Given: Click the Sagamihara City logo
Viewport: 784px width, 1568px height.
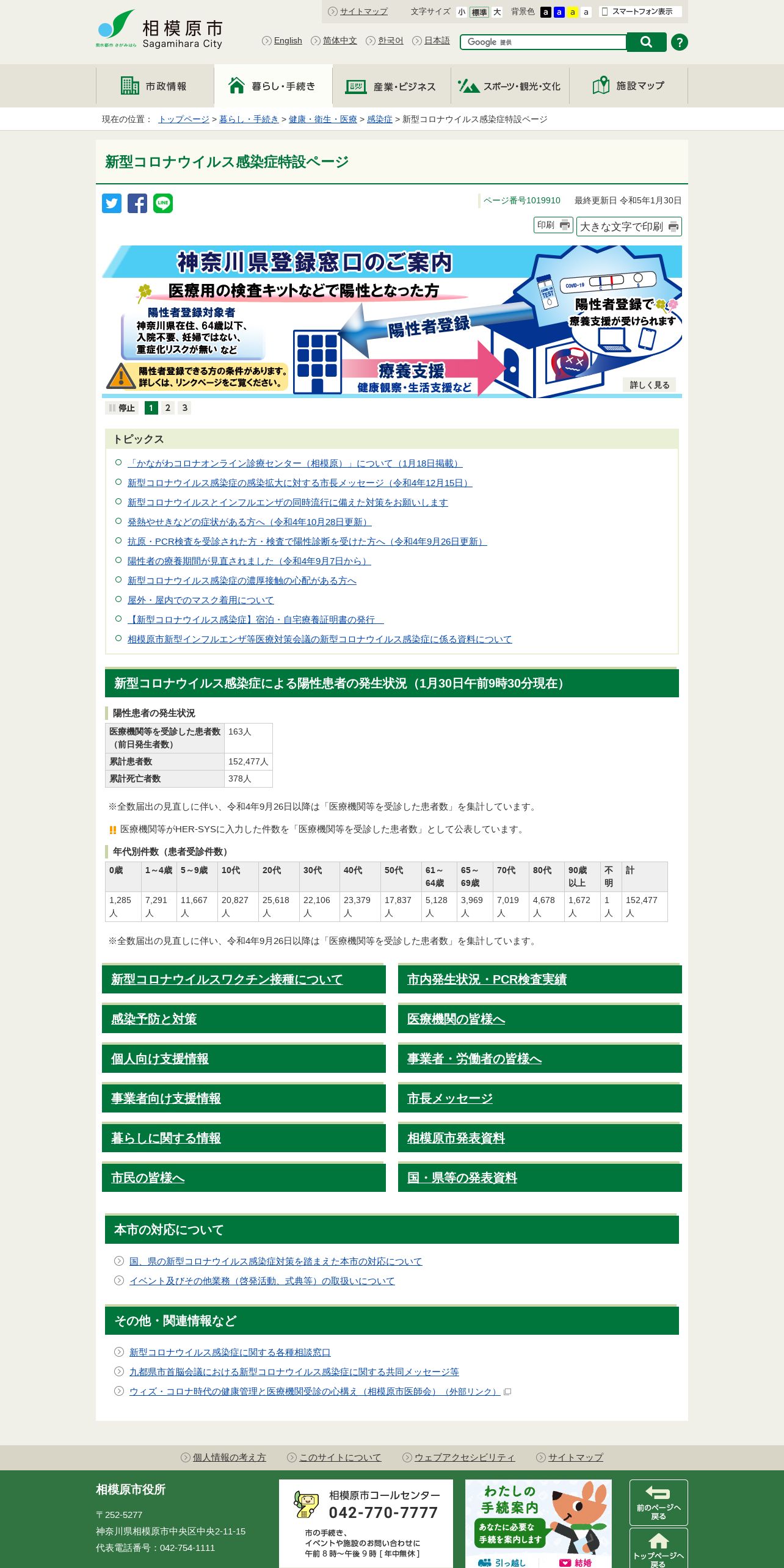Looking at the screenshot, I should 160,29.
